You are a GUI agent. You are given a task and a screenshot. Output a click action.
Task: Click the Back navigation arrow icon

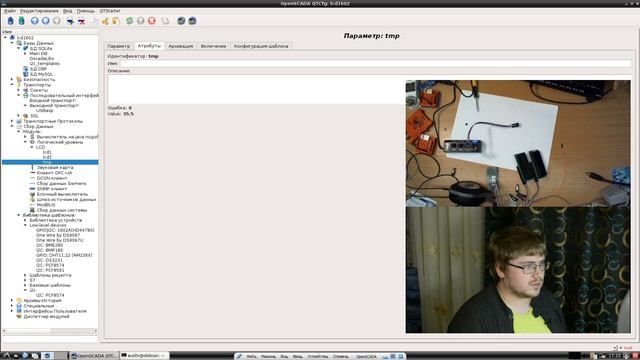[x=46, y=21]
